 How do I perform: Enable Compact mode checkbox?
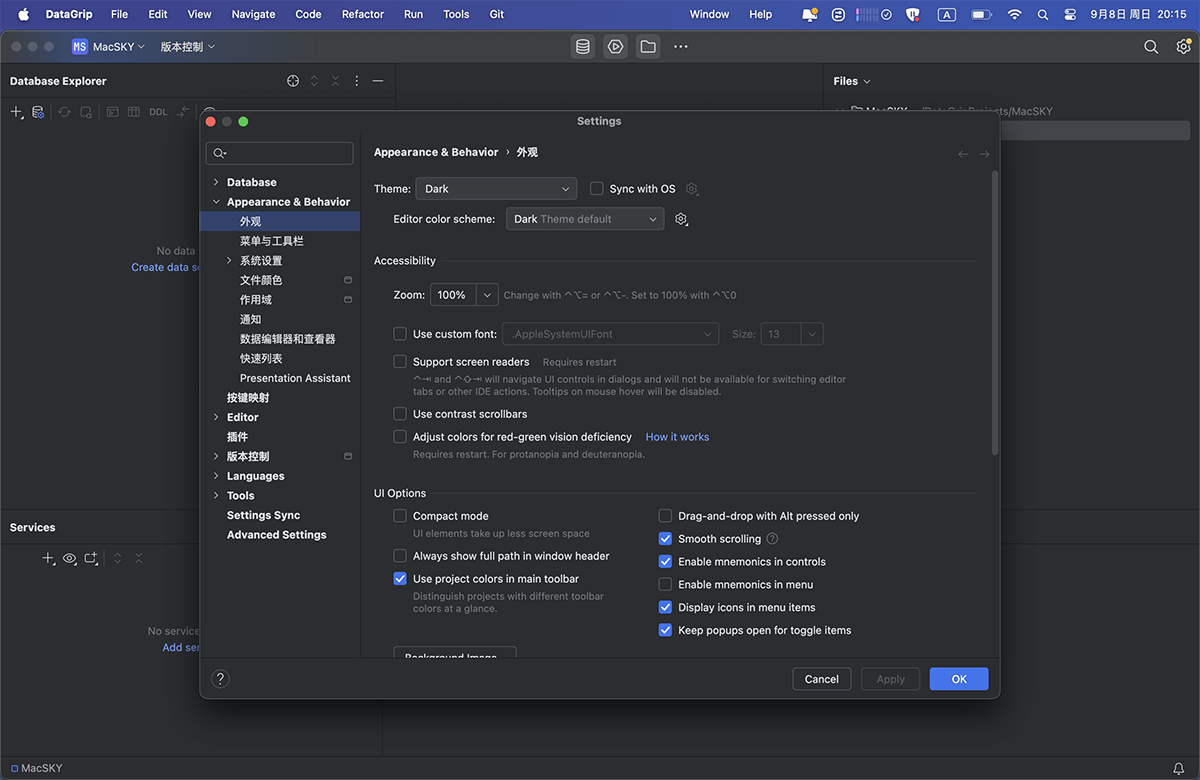[x=400, y=516]
